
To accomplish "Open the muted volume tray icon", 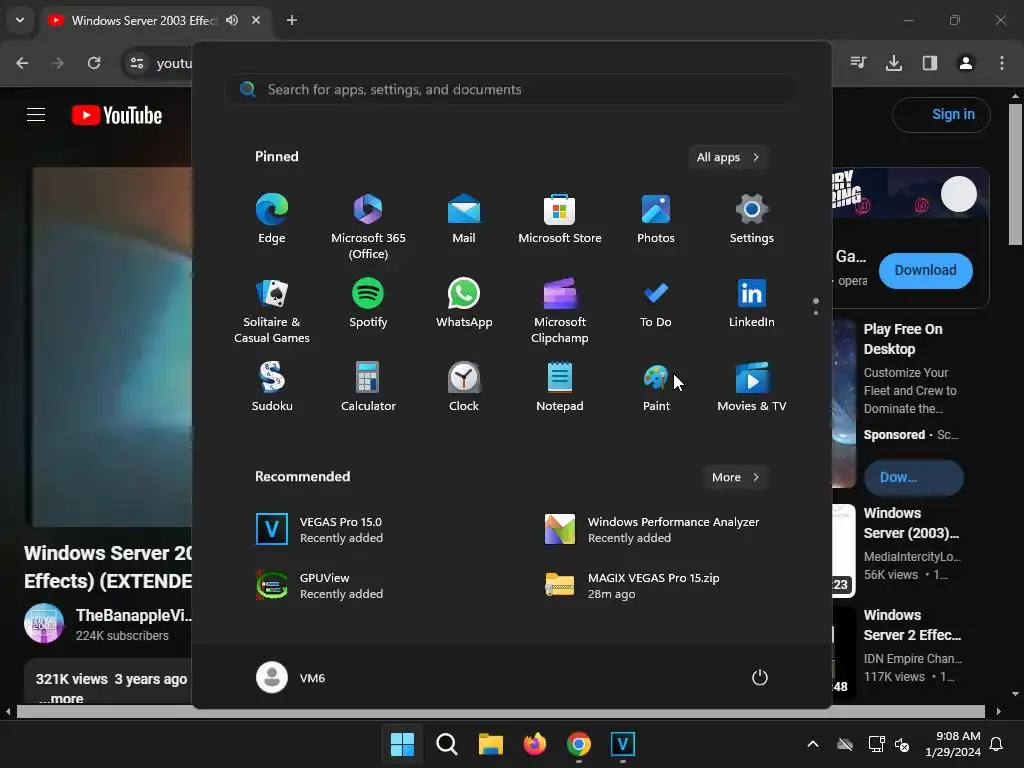I will 902,744.
